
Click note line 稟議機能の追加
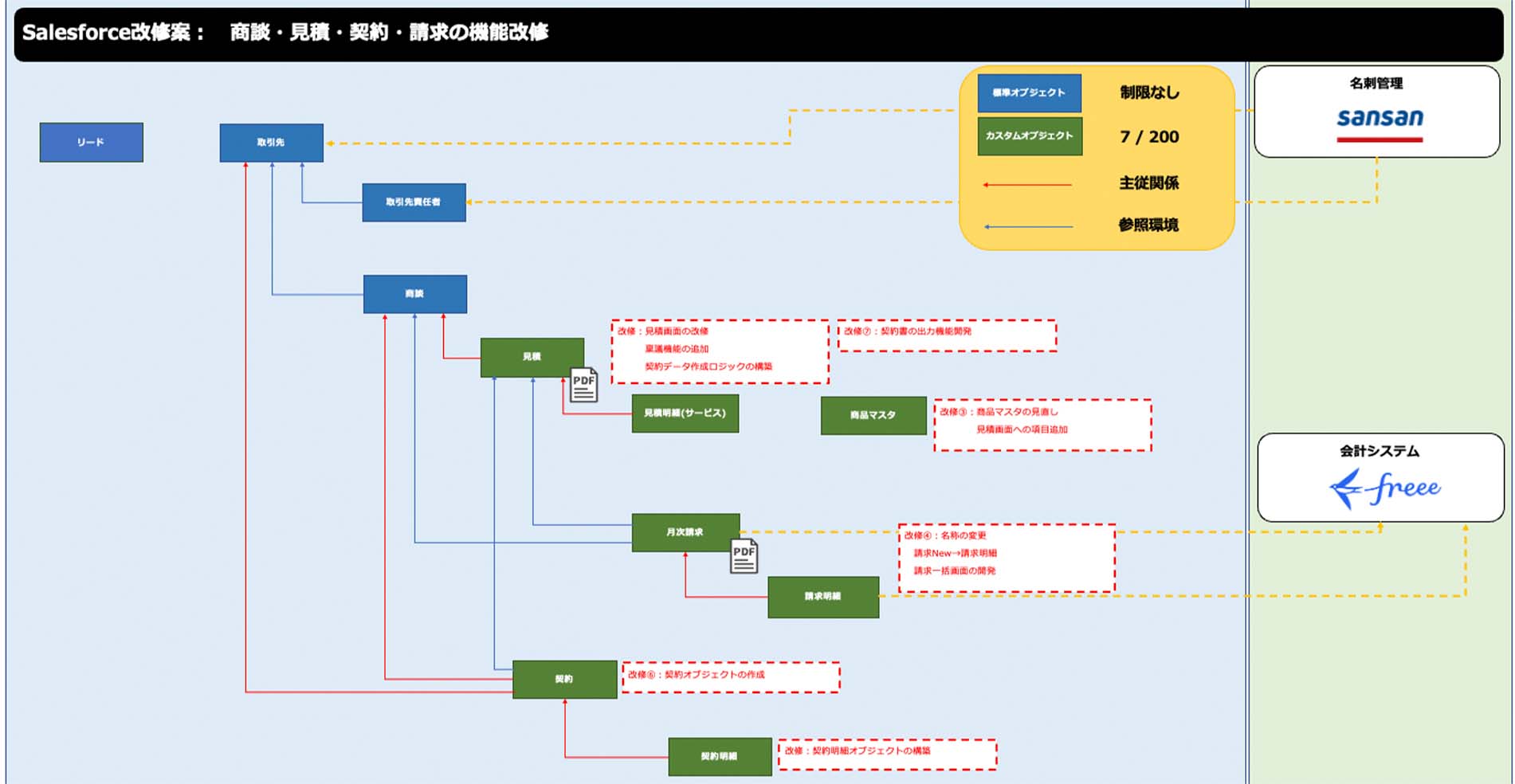[677, 349]
